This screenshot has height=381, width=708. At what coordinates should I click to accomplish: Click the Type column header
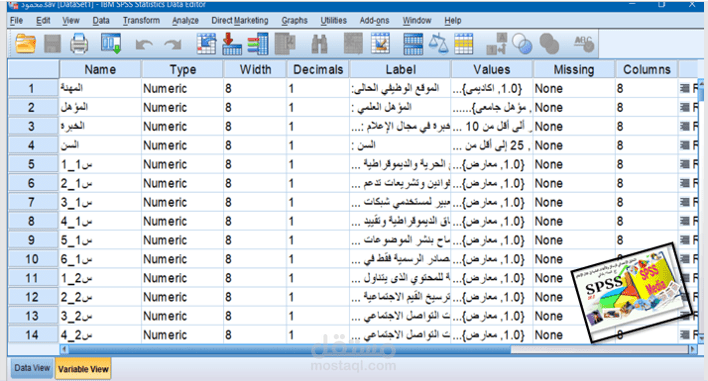pyautogui.click(x=182, y=70)
